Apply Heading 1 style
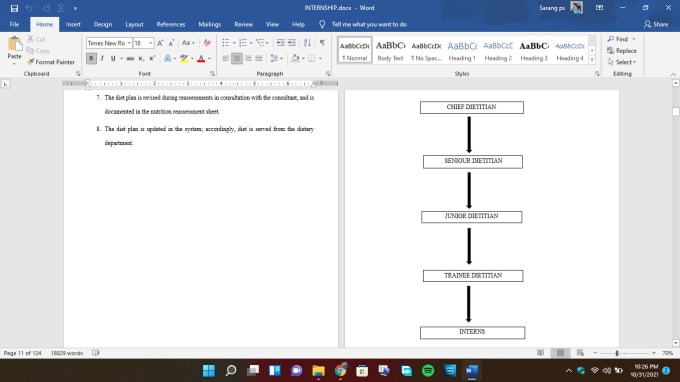680x382 pixels. pyautogui.click(x=462, y=50)
